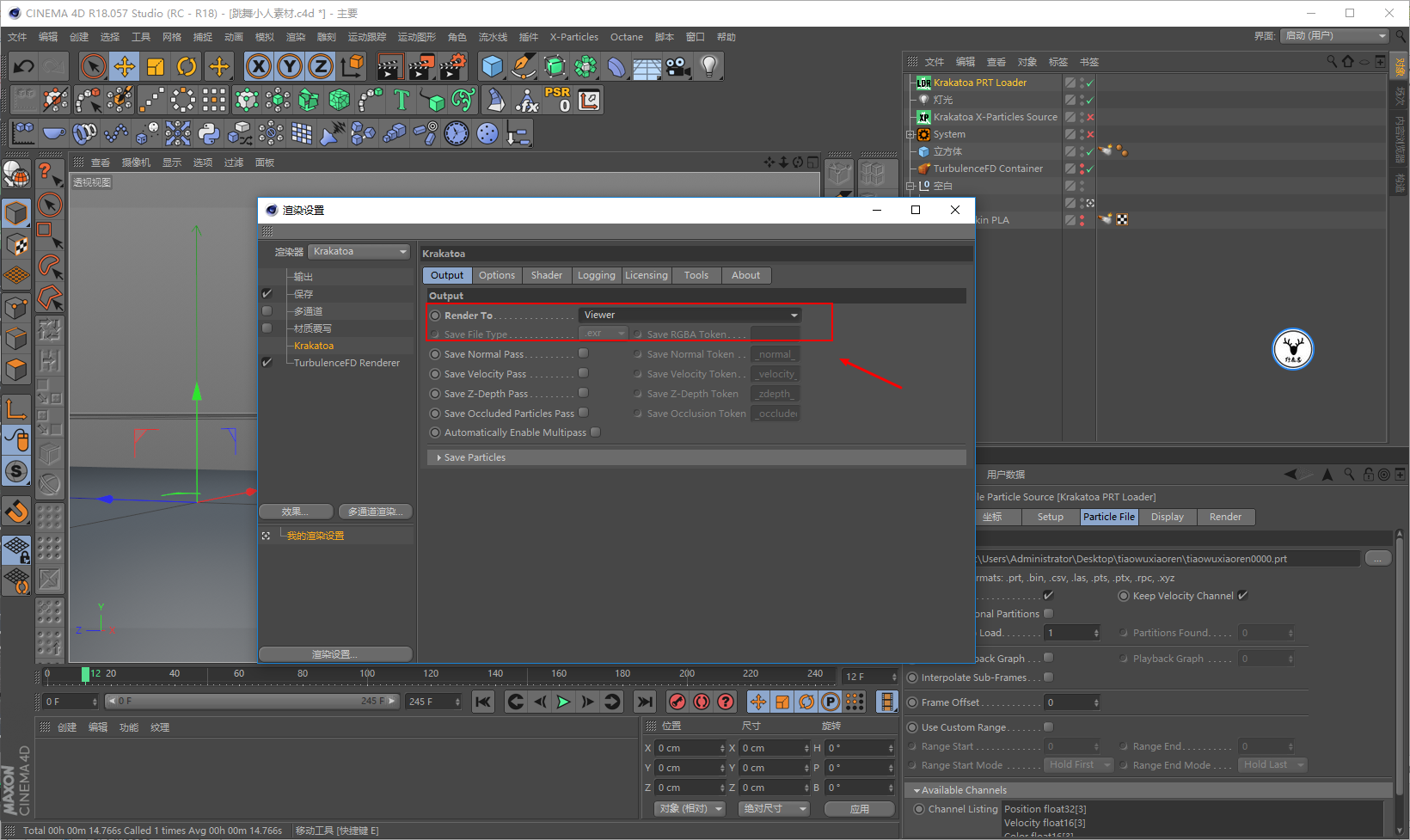Toggle Keep Velocity Channel checkbox
Screen dimensions: 1410x840
(1243, 595)
